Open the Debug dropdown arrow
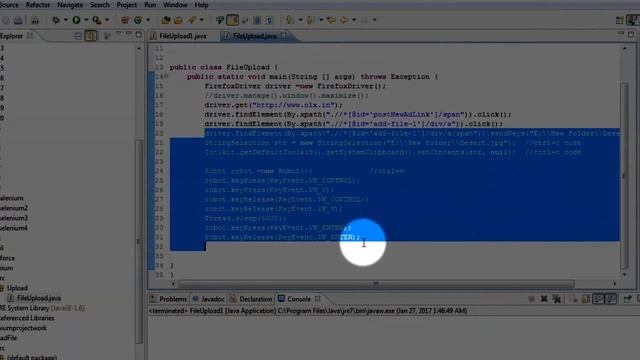The width and height of the screenshot is (640, 360). [x=65, y=20]
